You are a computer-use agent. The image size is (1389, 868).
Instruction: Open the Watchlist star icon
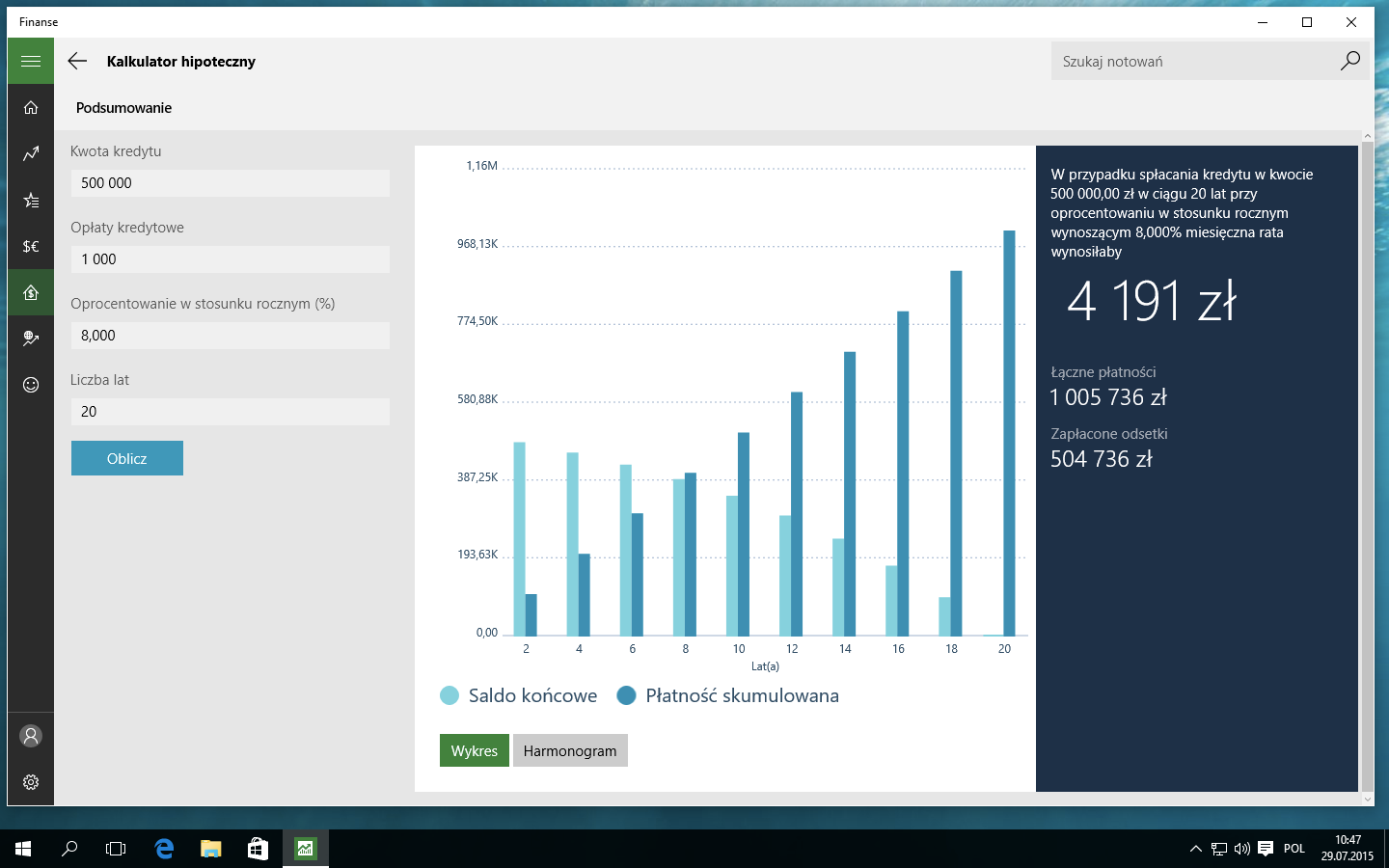(x=31, y=200)
